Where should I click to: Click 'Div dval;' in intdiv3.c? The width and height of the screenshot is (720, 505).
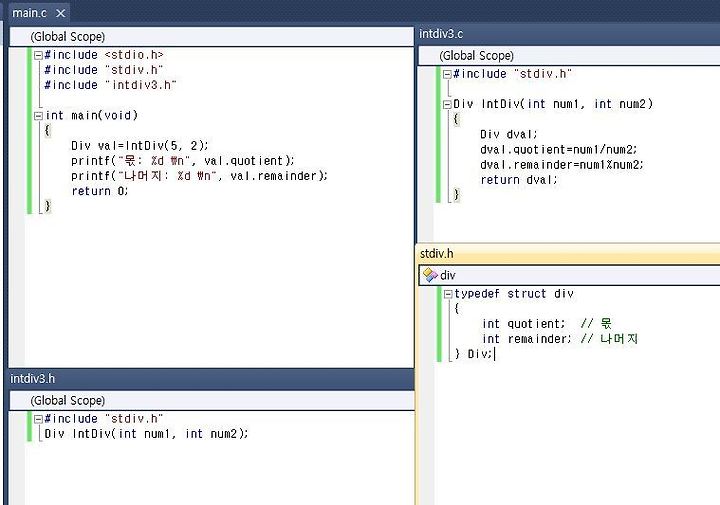pyautogui.click(x=509, y=135)
